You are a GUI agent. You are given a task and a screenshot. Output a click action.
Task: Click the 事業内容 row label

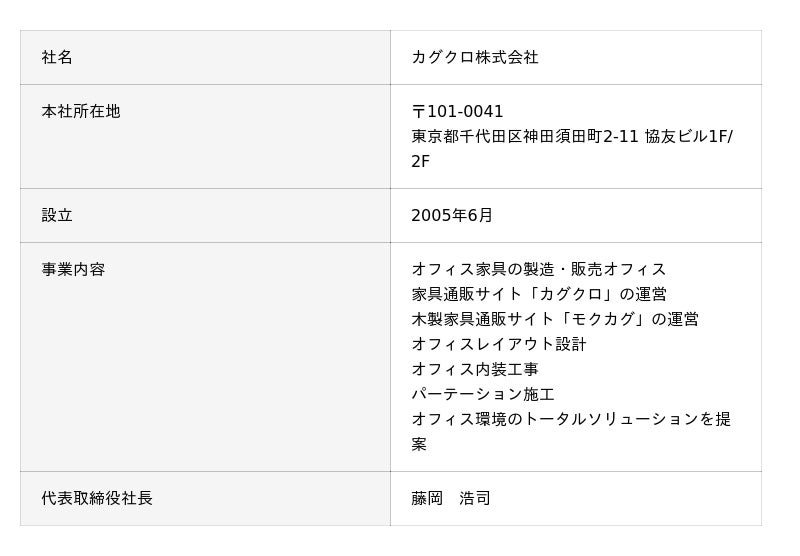click(x=73, y=270)
